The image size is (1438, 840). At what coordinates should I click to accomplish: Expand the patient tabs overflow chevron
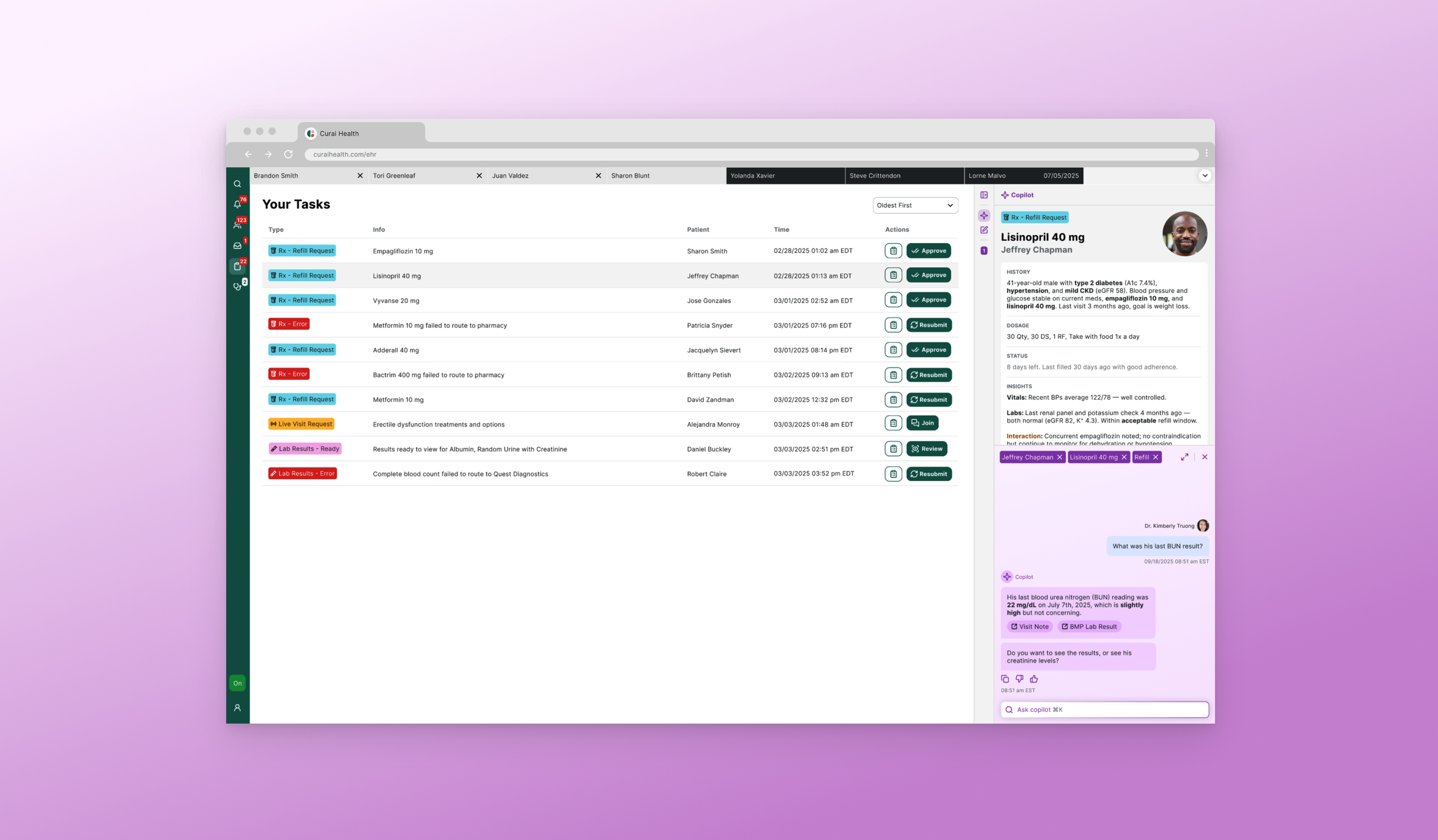(x=1204, y=176)
